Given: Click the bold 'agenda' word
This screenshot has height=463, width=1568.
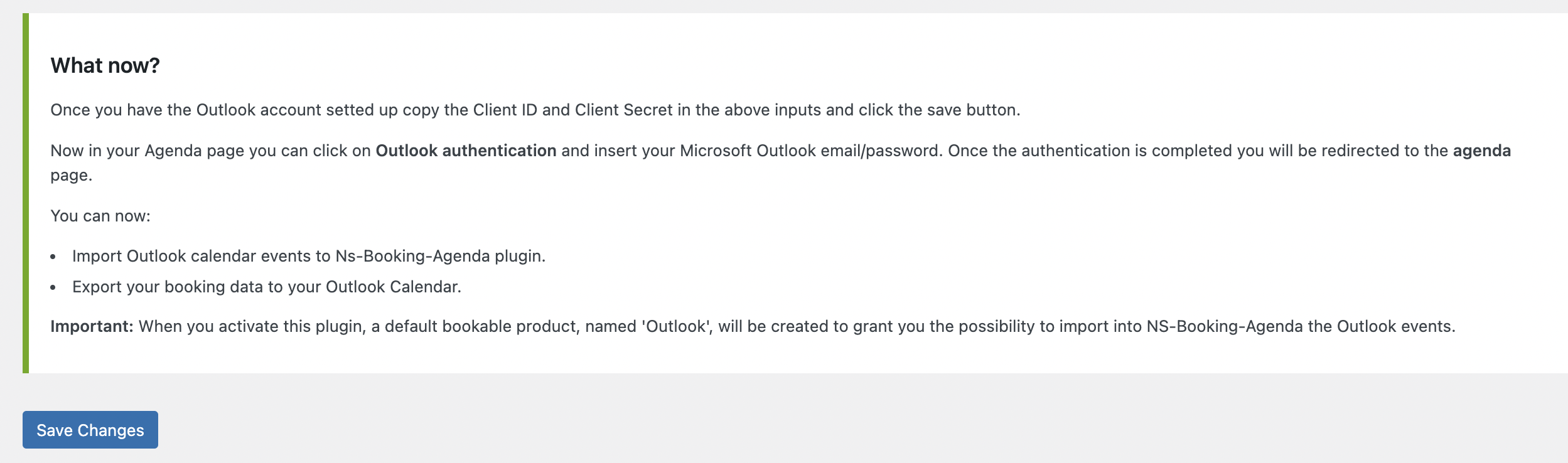Looking at the screenshot, I should pos(1481,151).
